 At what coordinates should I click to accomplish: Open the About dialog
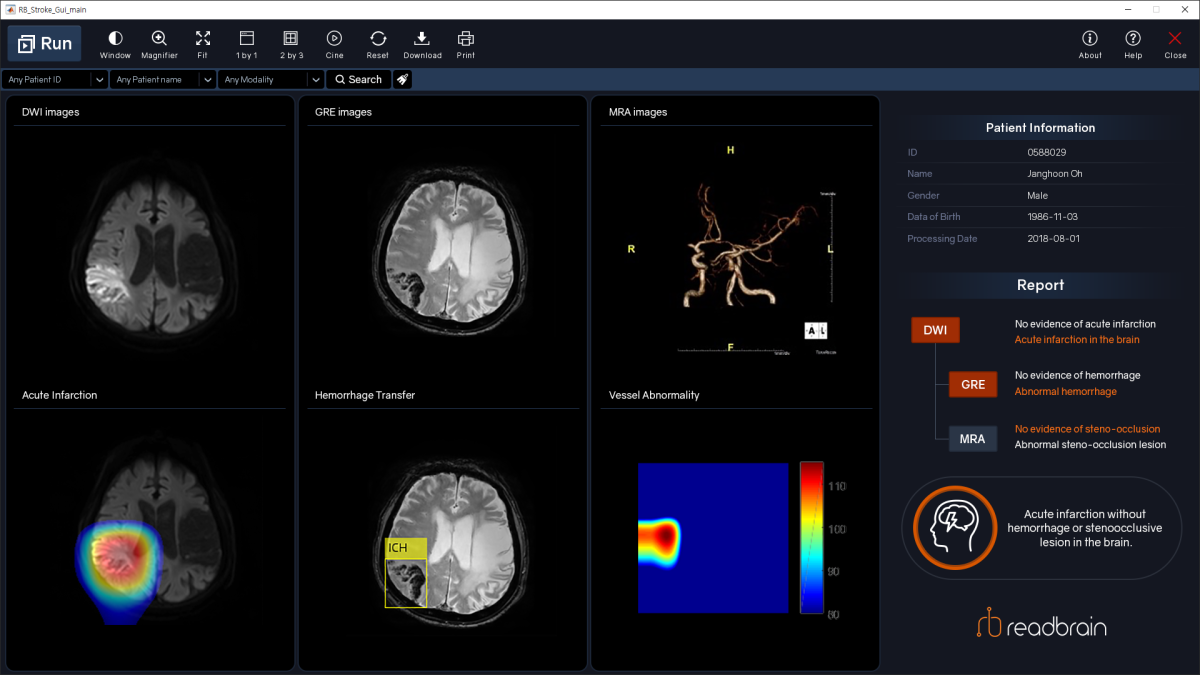pyautogui.click(x=1090, y=43)
